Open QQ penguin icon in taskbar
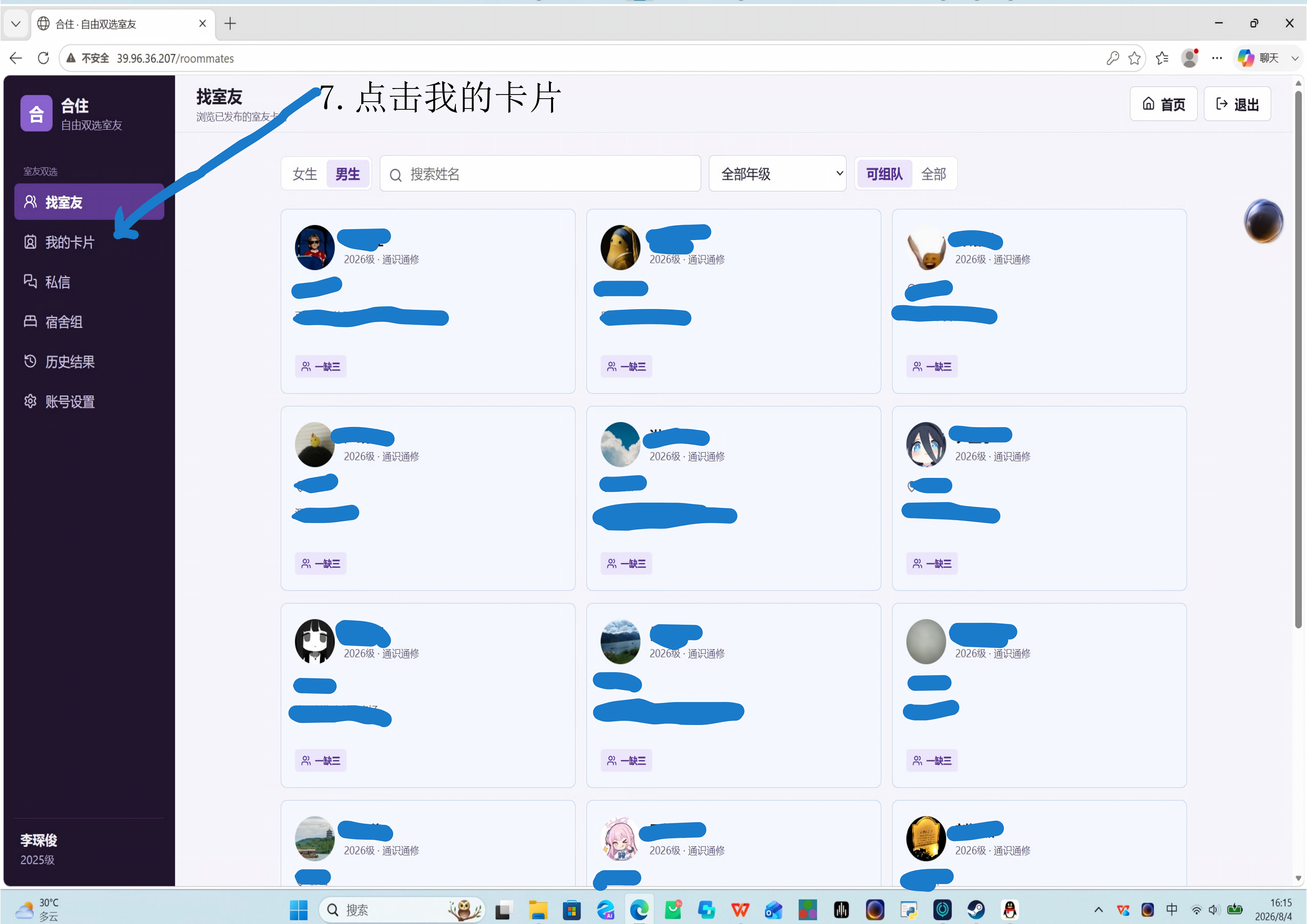 tap(1010, 910)
